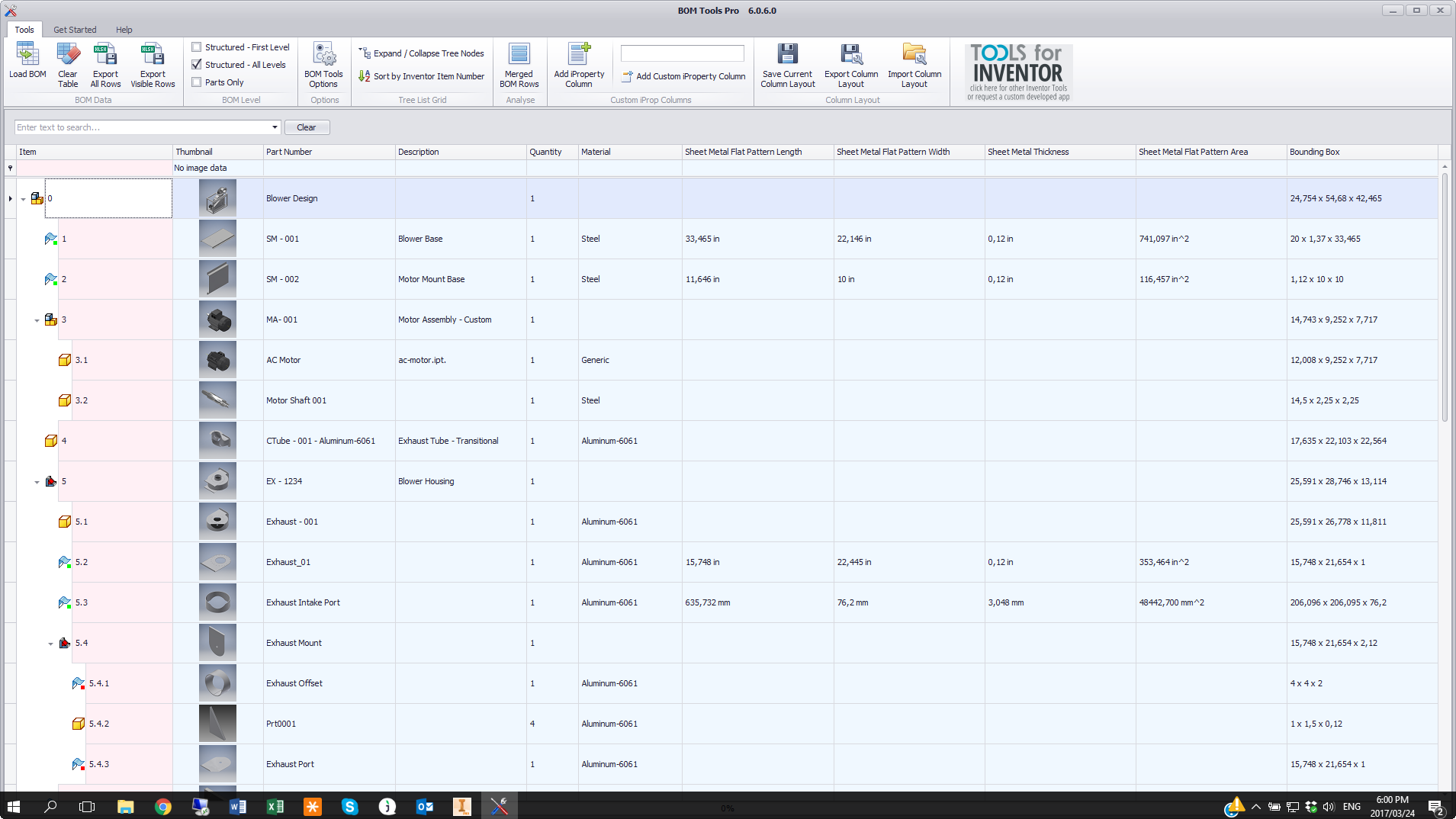1456x819 pixels.
Task: Click the part icon for item 3.1
Action: coord(65,360)
